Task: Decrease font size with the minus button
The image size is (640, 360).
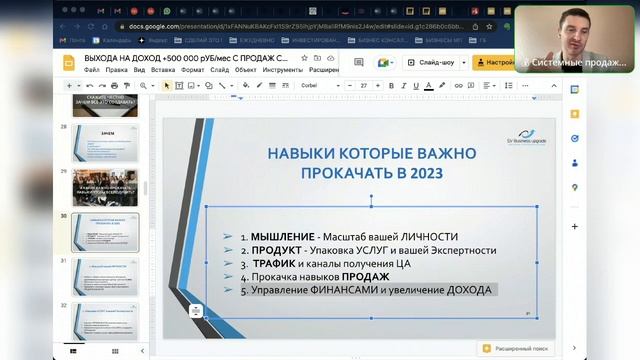Action: 349,85
